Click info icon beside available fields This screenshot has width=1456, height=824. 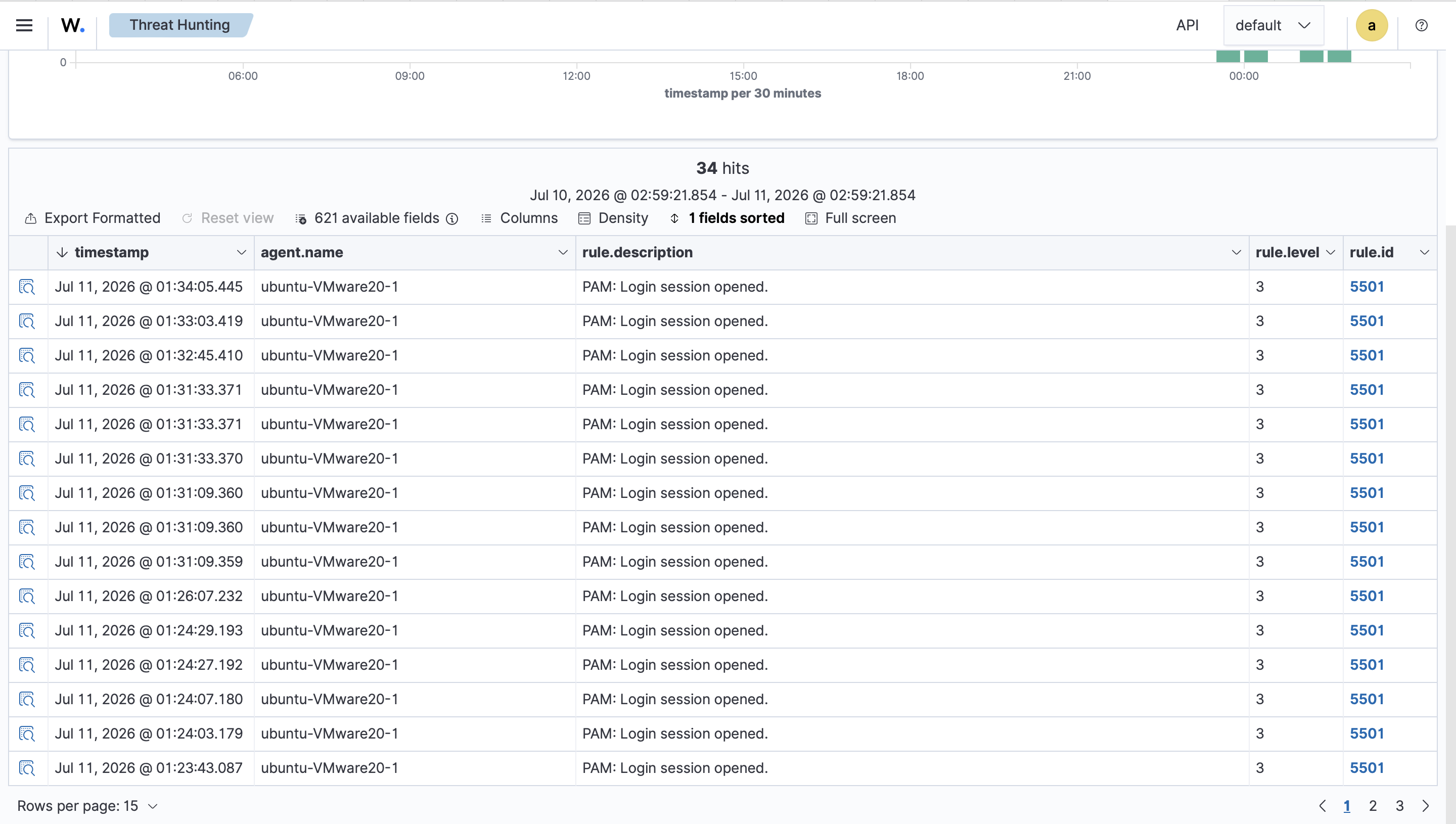pyautogui.click(x=451, y=218)
